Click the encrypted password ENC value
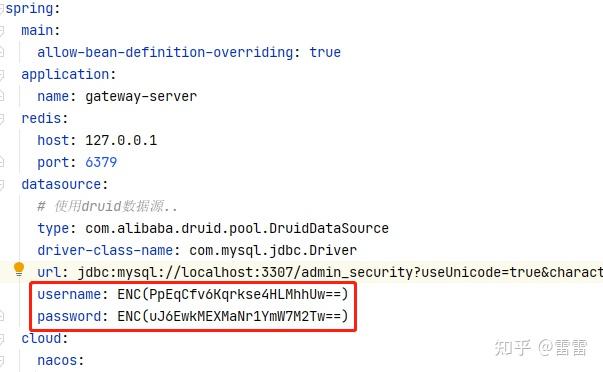The height and width of the screenshot is (372, 603). pyautogui.click(x=233, y=316)
